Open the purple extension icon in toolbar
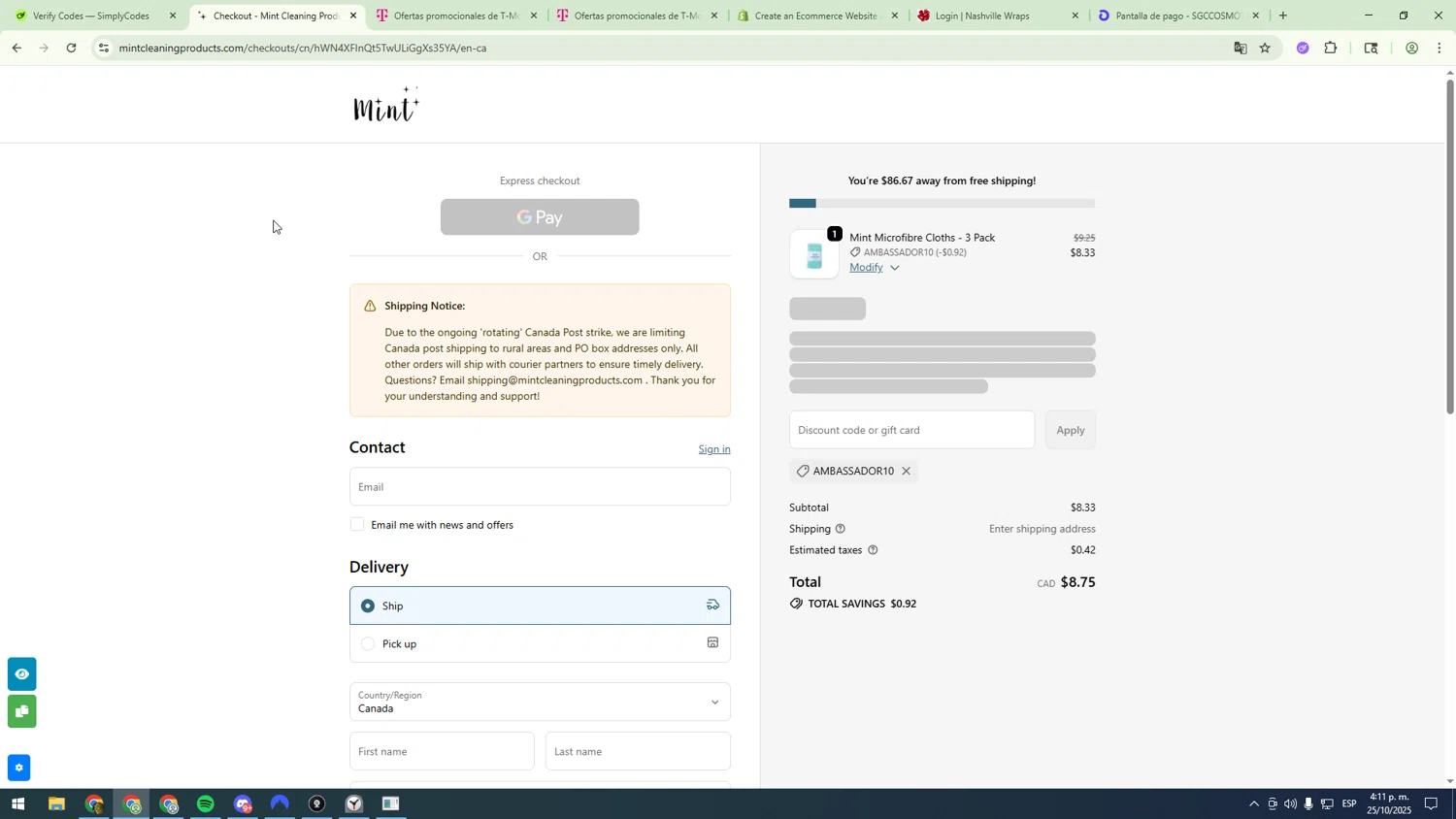This screenshot has width=1456, height=819. (x=1303, y=48)
